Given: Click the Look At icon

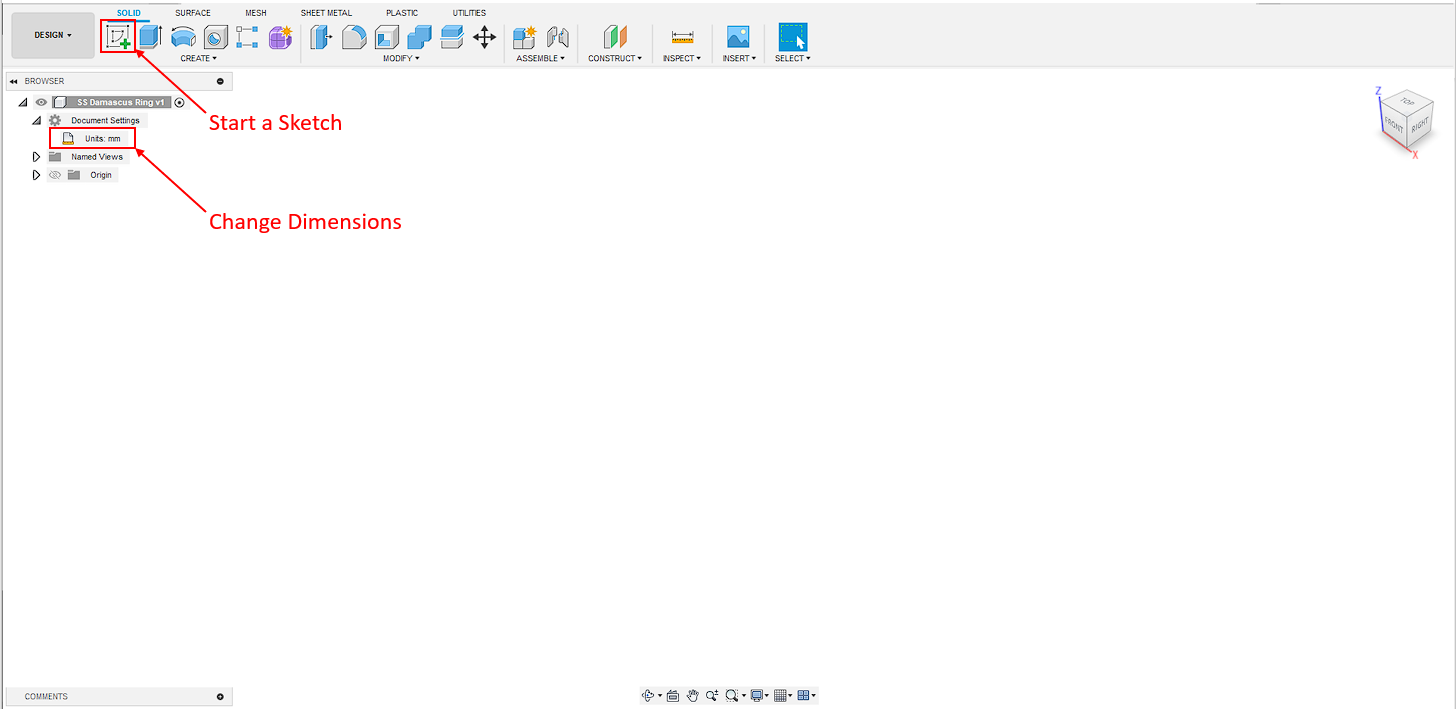Looking at the screenshot, I should (x=673, y=695).
